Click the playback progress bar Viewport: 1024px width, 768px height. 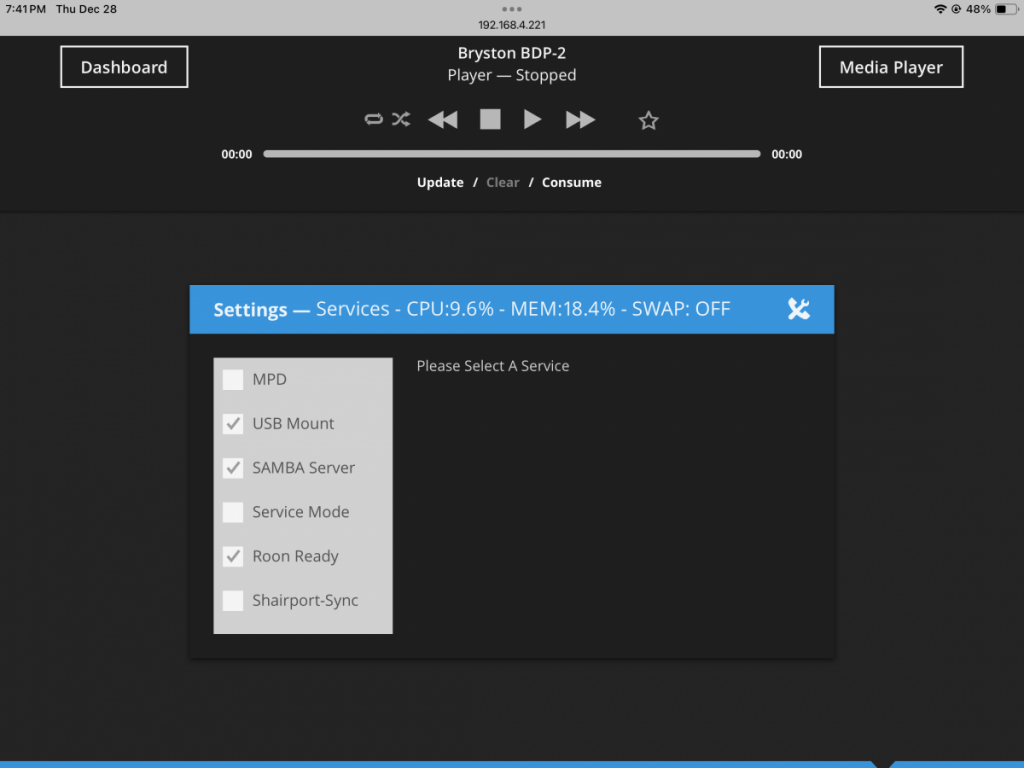512,154
